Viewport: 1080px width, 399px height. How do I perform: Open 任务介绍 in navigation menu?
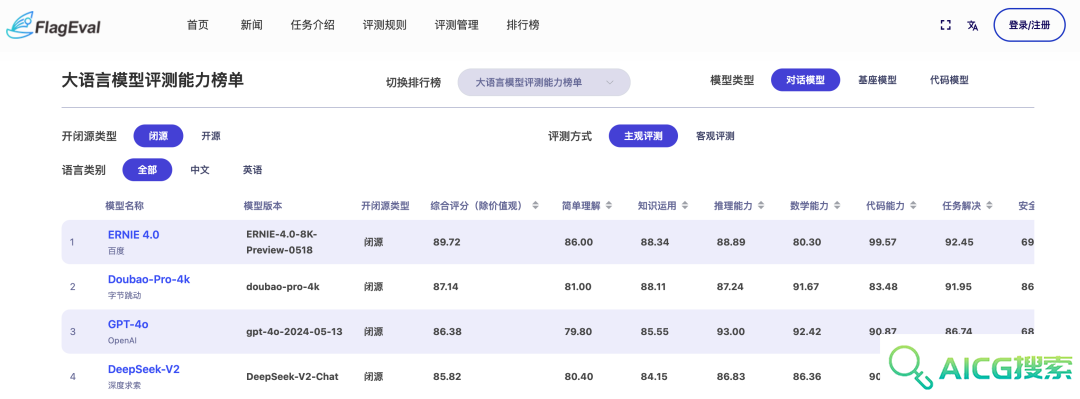click(313, 25)
